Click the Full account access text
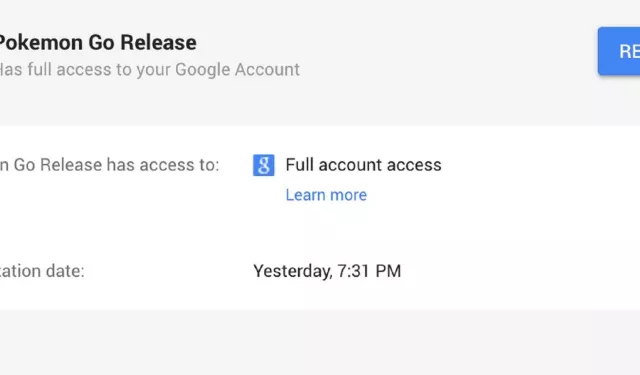Viewport: 640px width, 375px height. click(x=363, y=165)
